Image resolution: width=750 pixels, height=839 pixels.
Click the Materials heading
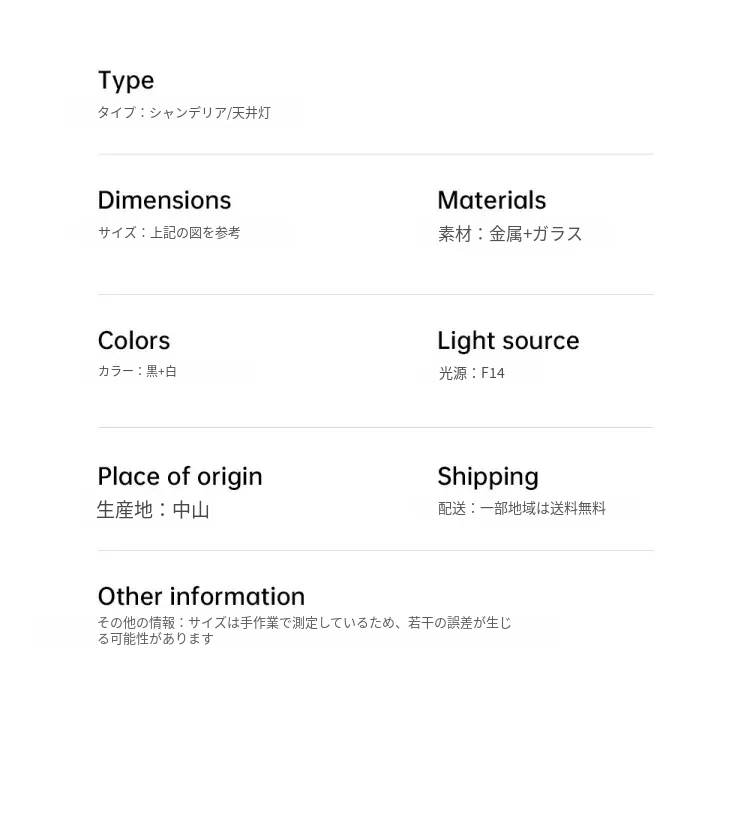(x=491, y=200)
